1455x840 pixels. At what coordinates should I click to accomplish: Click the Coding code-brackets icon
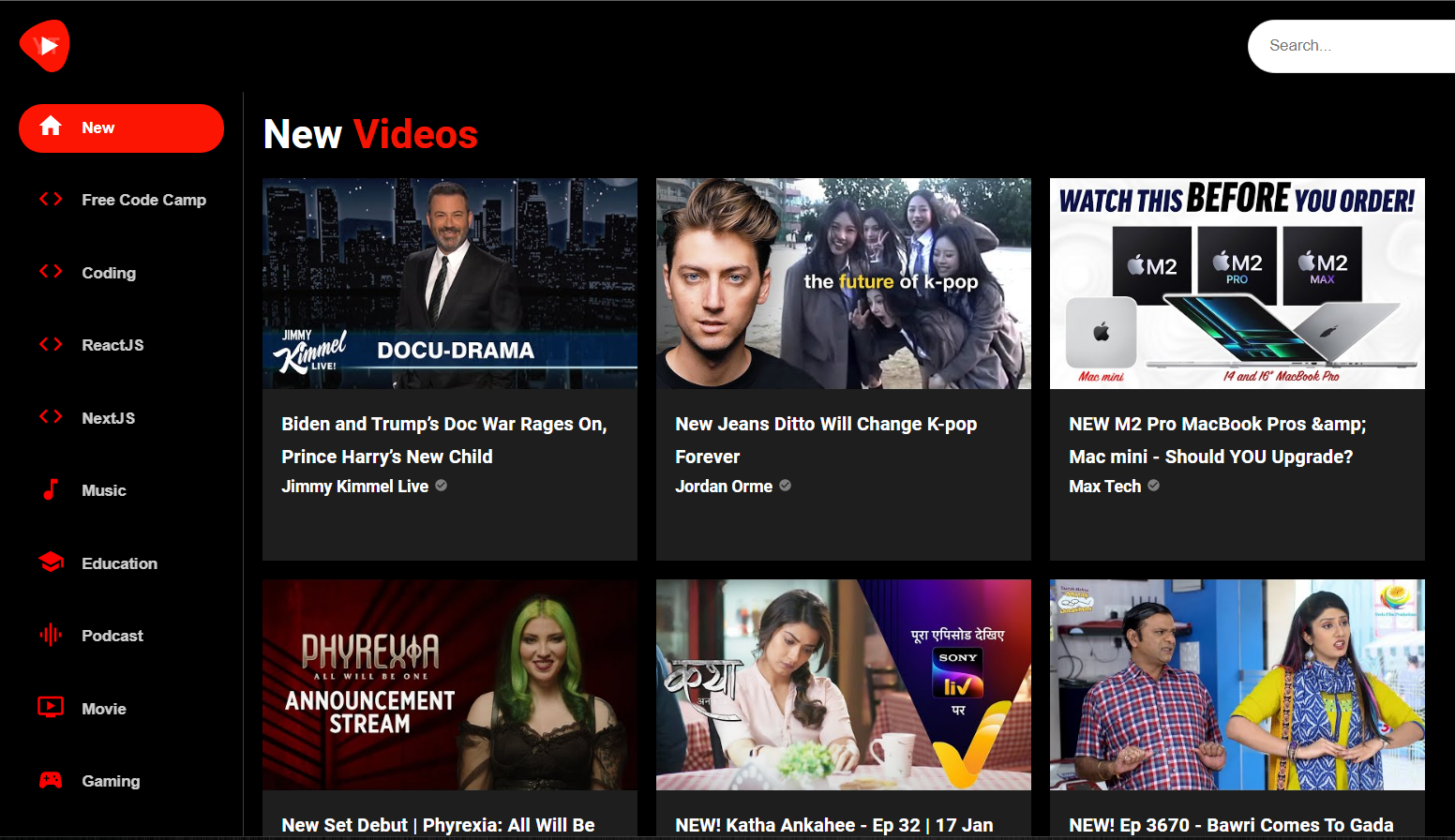tap(51, 272)
